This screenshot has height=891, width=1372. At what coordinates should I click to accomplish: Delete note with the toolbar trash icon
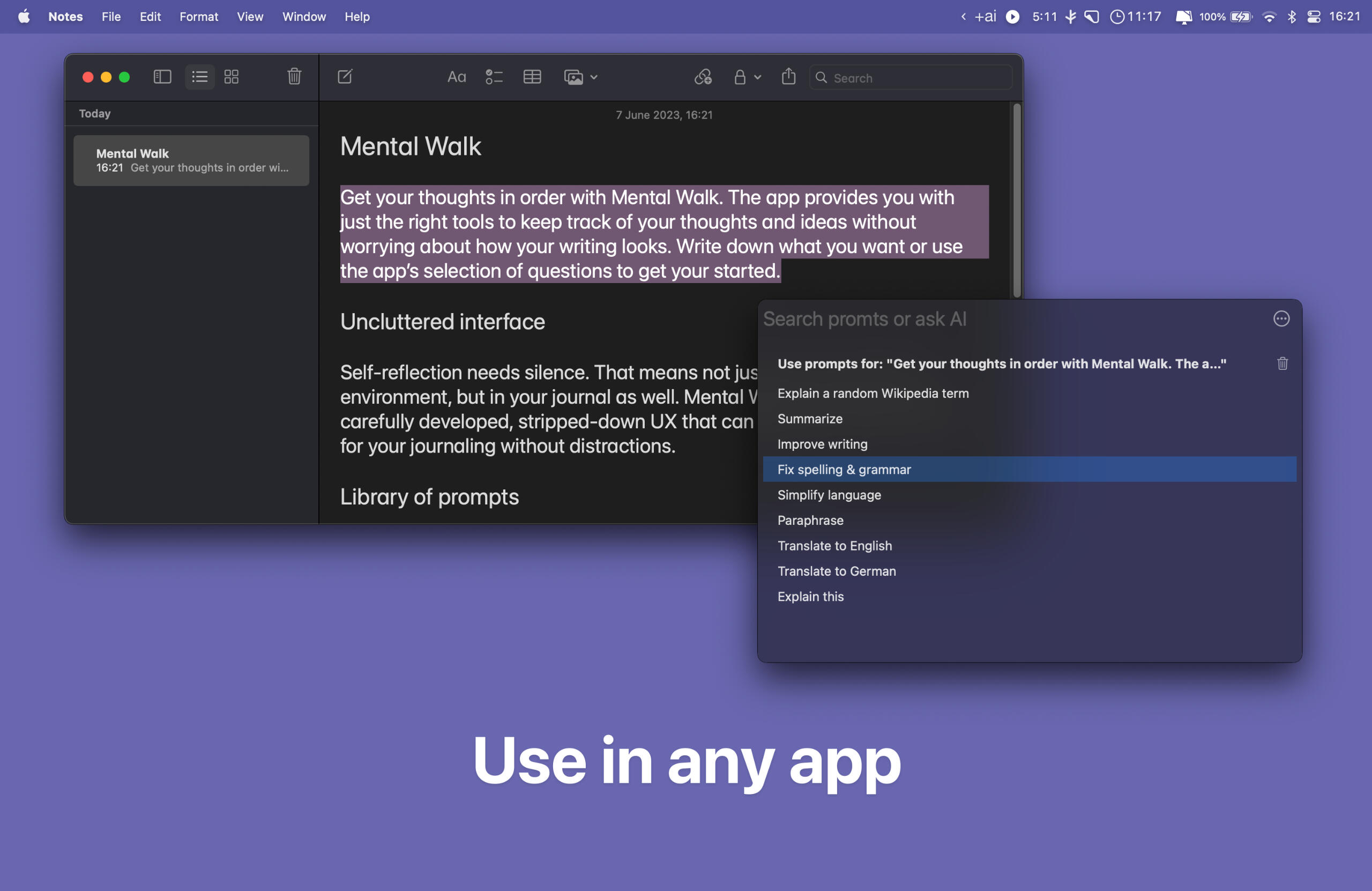pyautogui.click(x=294, y=77)
